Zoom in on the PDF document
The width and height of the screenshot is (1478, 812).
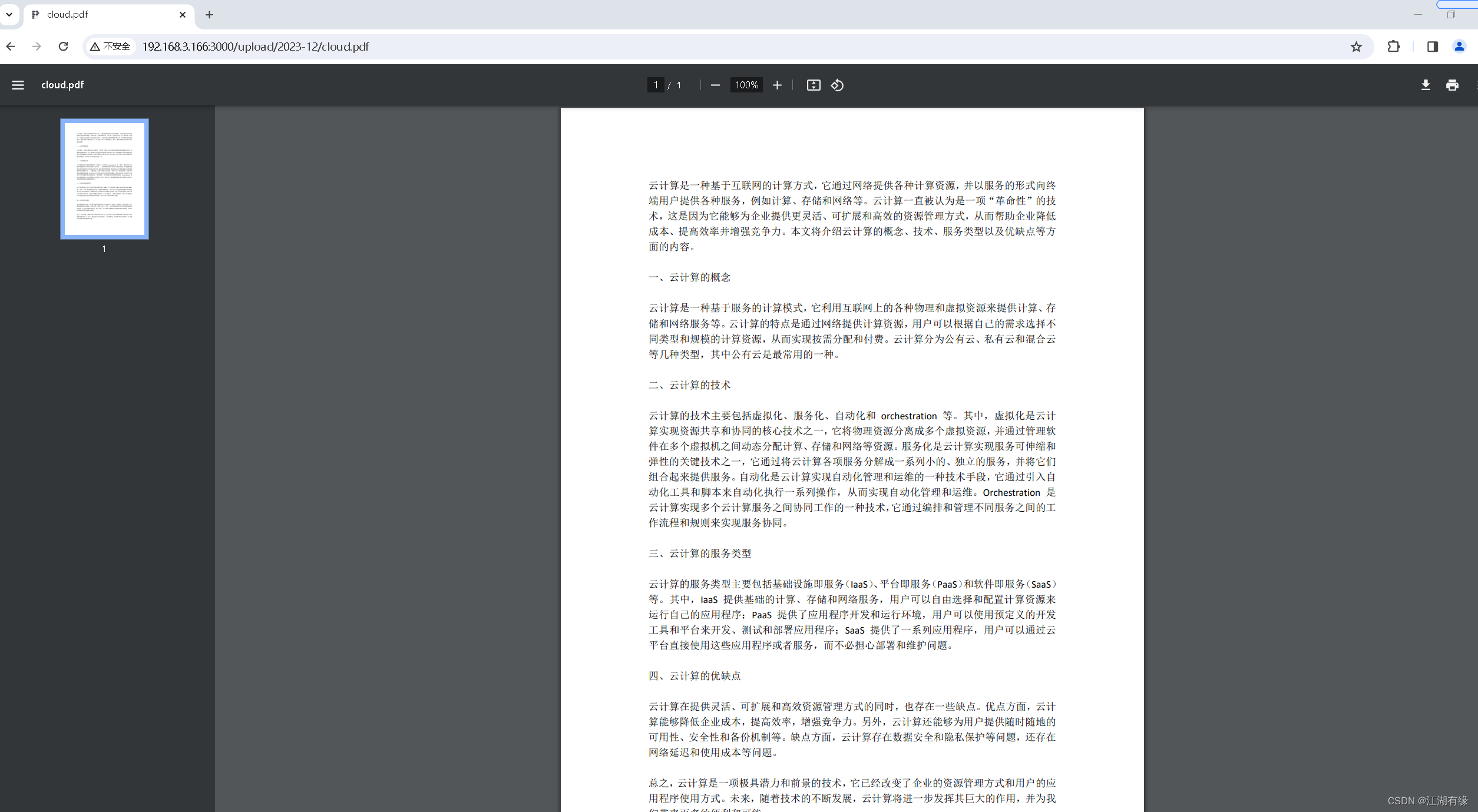click(x=776, y=85)
